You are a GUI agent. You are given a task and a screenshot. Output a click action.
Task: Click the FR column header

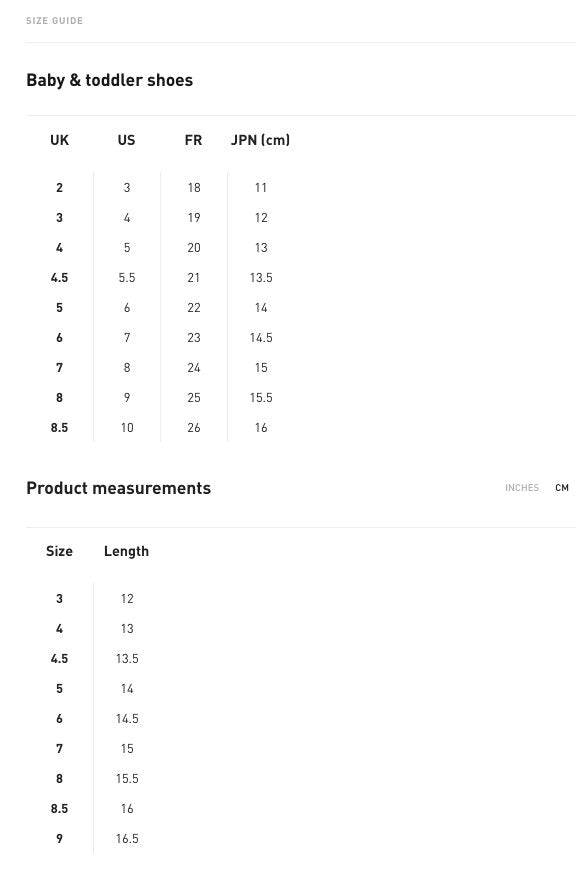(x=193, y=140)
